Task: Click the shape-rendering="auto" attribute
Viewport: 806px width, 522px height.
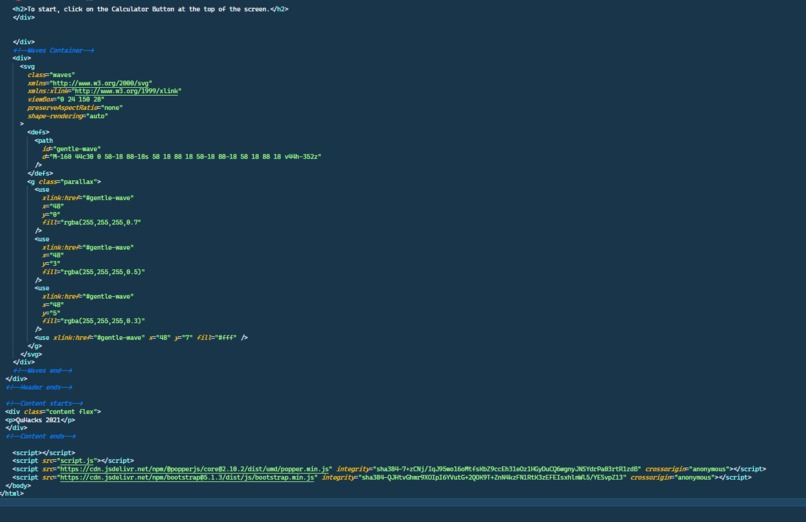Action: coord(68,116)
